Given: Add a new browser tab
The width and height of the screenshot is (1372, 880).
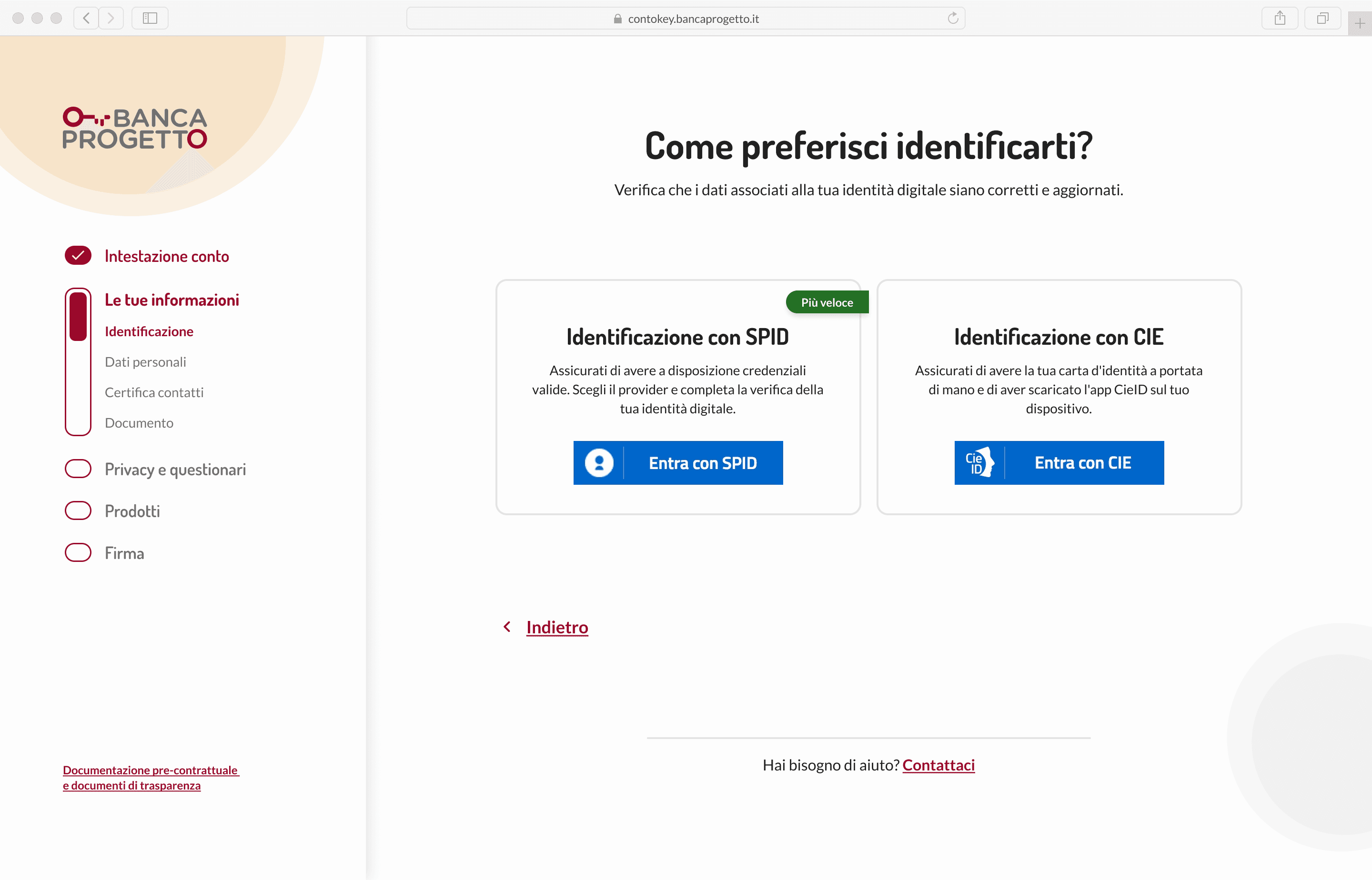Looking at the screenshot, I should (1360, 24).
